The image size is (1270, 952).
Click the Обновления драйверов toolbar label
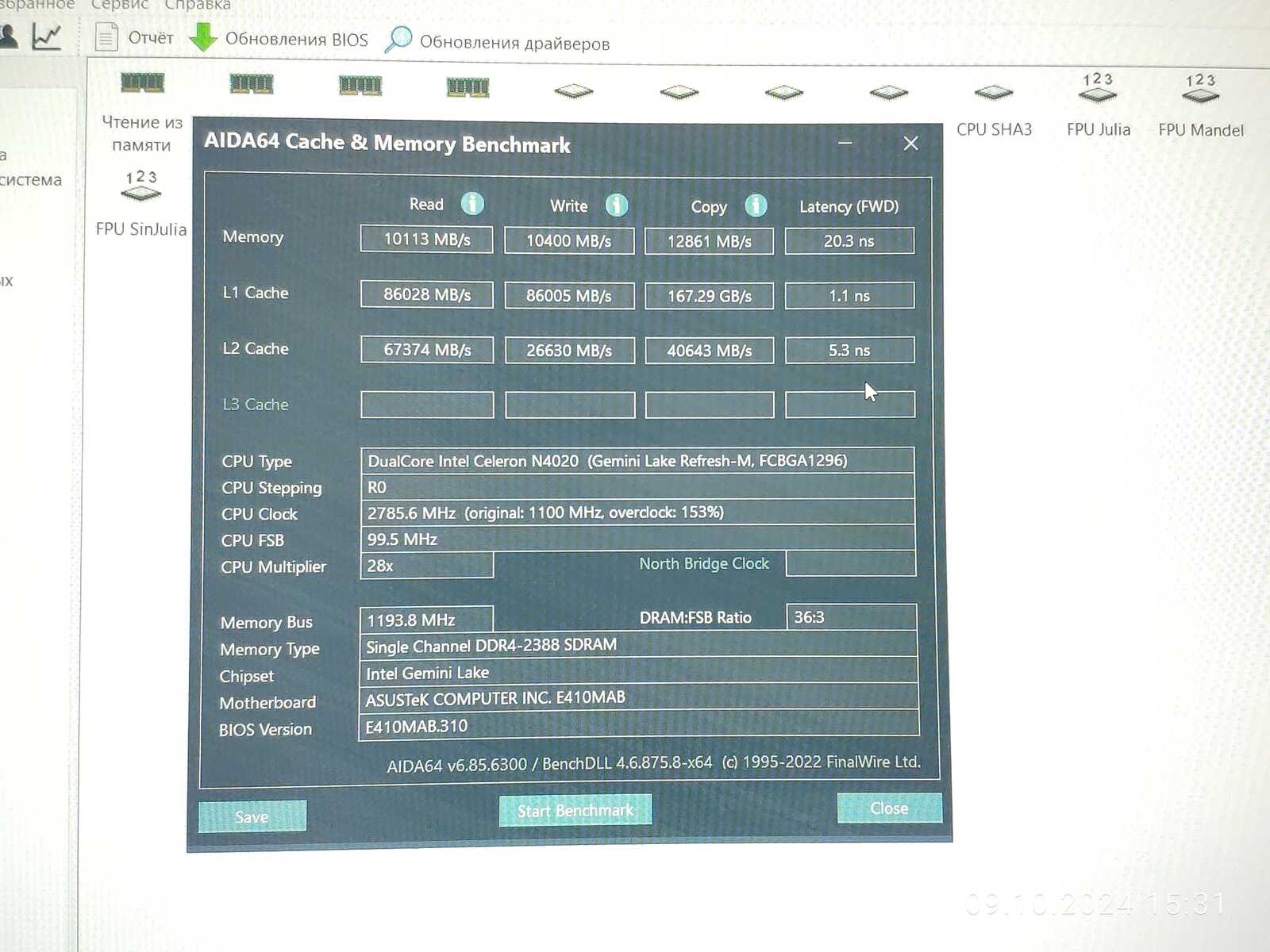point(514,43)
